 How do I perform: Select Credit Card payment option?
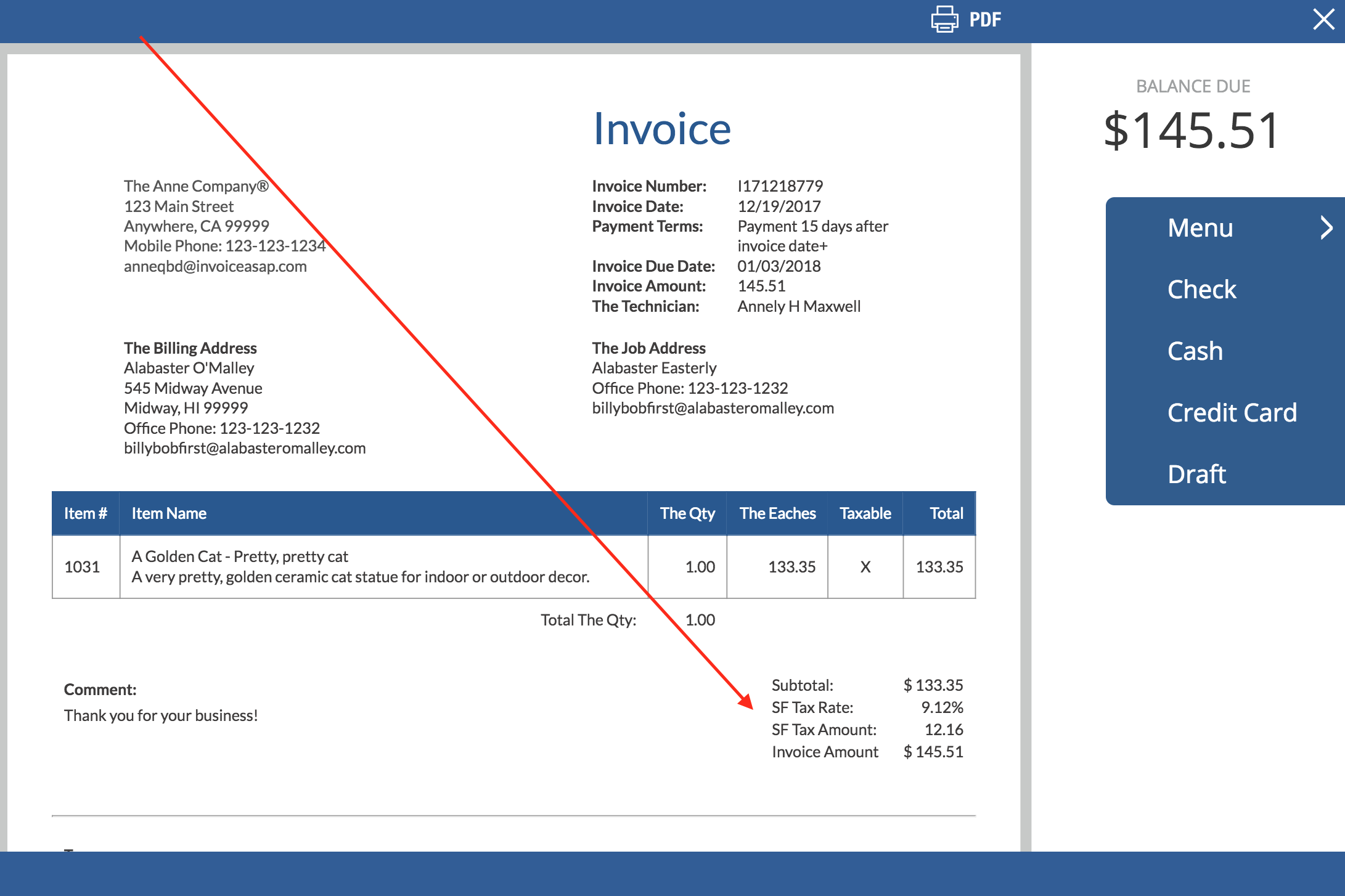[1232, 413]
